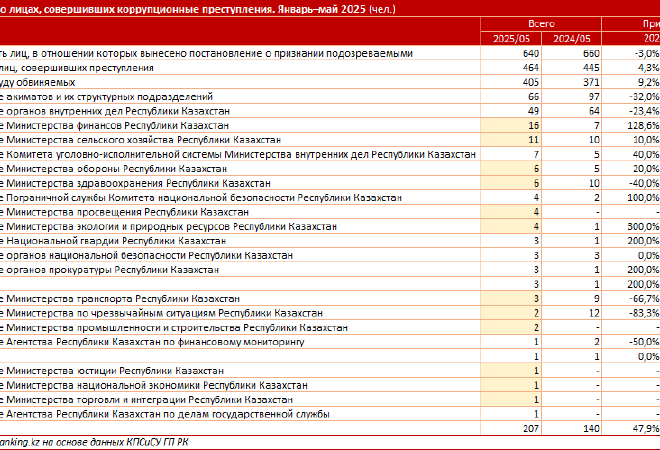Click the -83,3% value
The width and height of the screenshot is (660, 450).
tap(644, 313)
